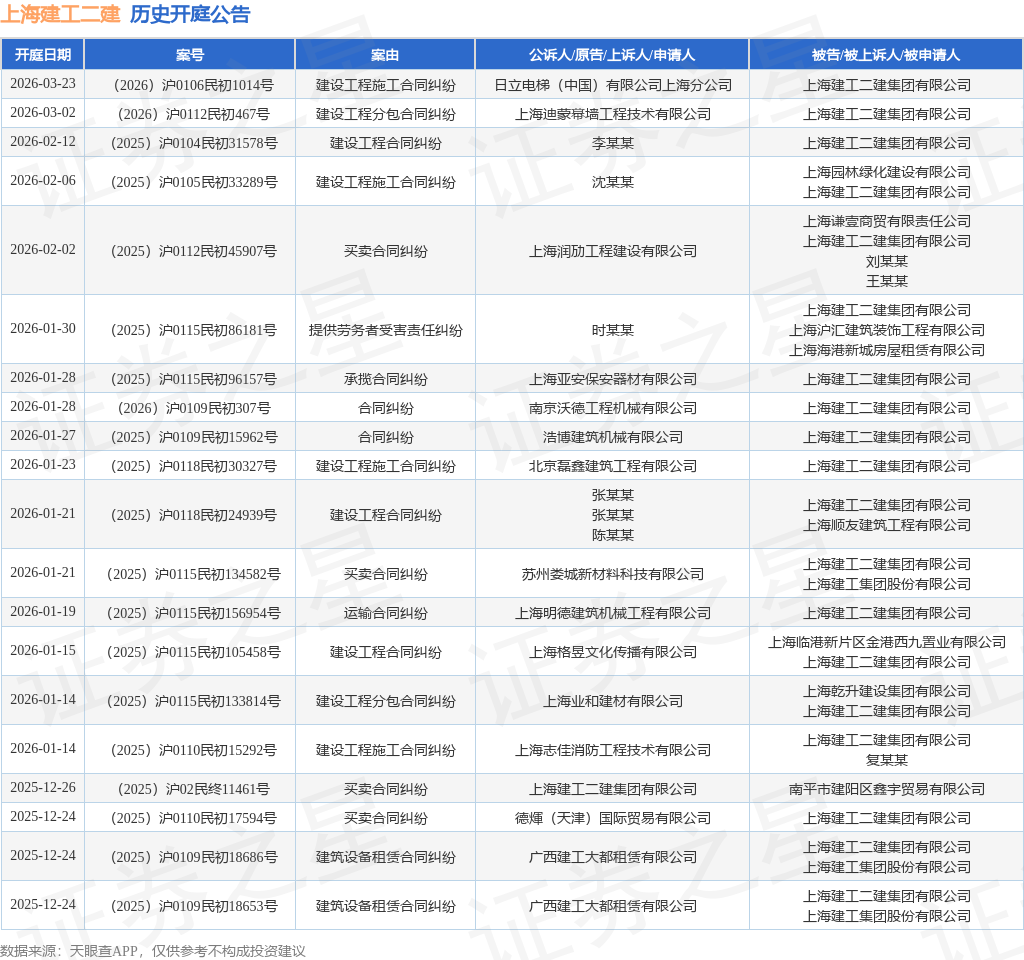Click case number (2025)沪0105民初33289号
Viewport: 1024px width, 960px height.
click(x=190, y=182)
